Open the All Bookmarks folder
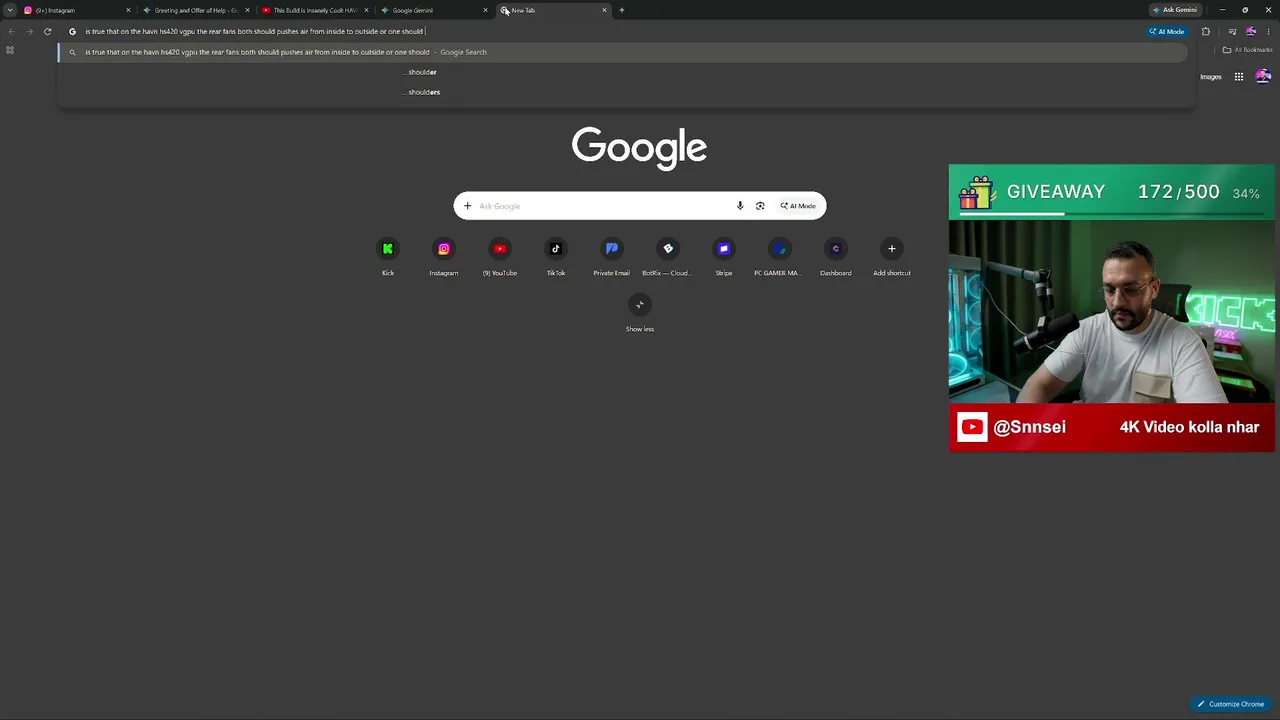Screen dimensions: 1280x720 [x=1247, y=50]
